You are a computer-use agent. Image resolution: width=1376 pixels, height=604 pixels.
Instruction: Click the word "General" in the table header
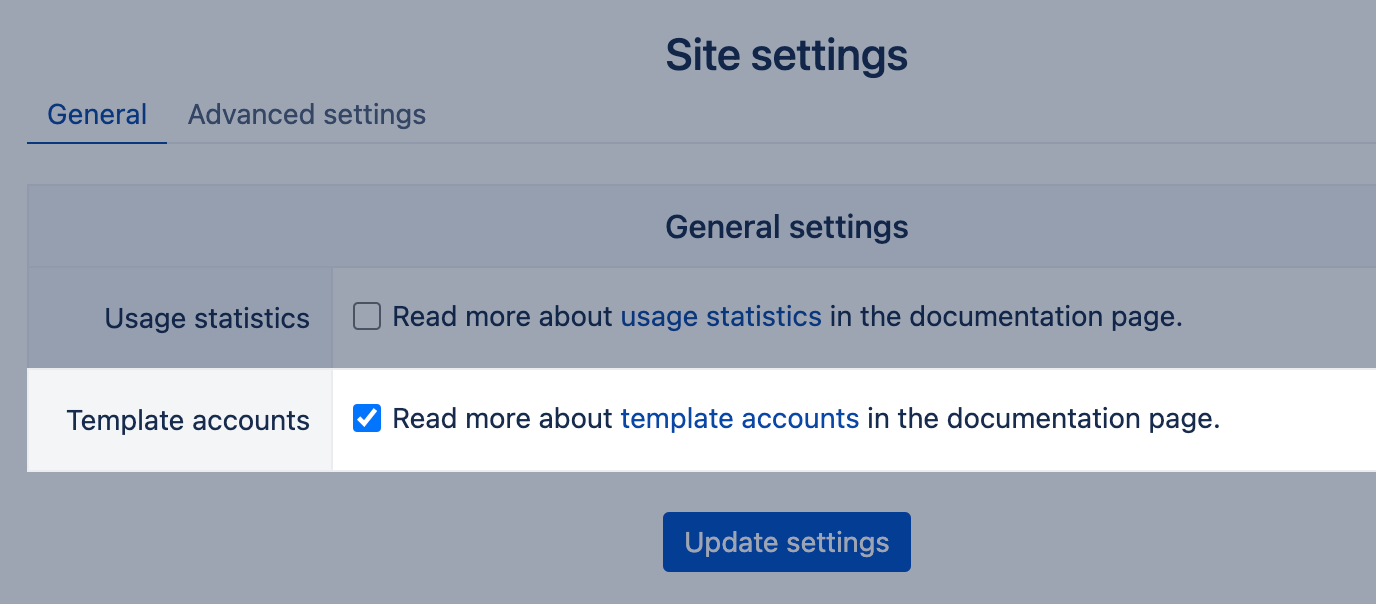pos(722,227)
